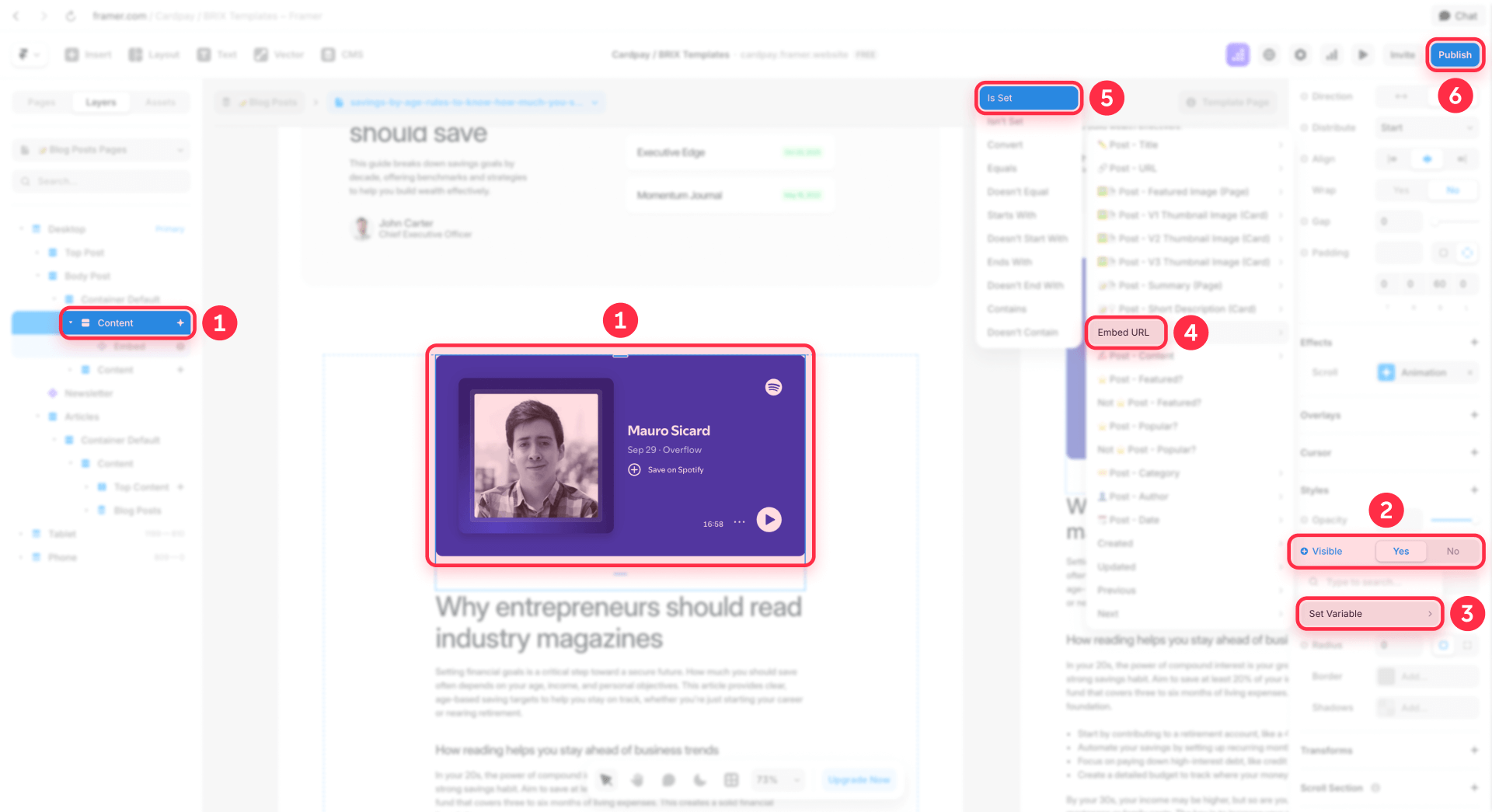Viewport: 1492px width, 812px height.
Task: Click the Mauro Sicard cover thumbnail
Action: tap(536, 455)
